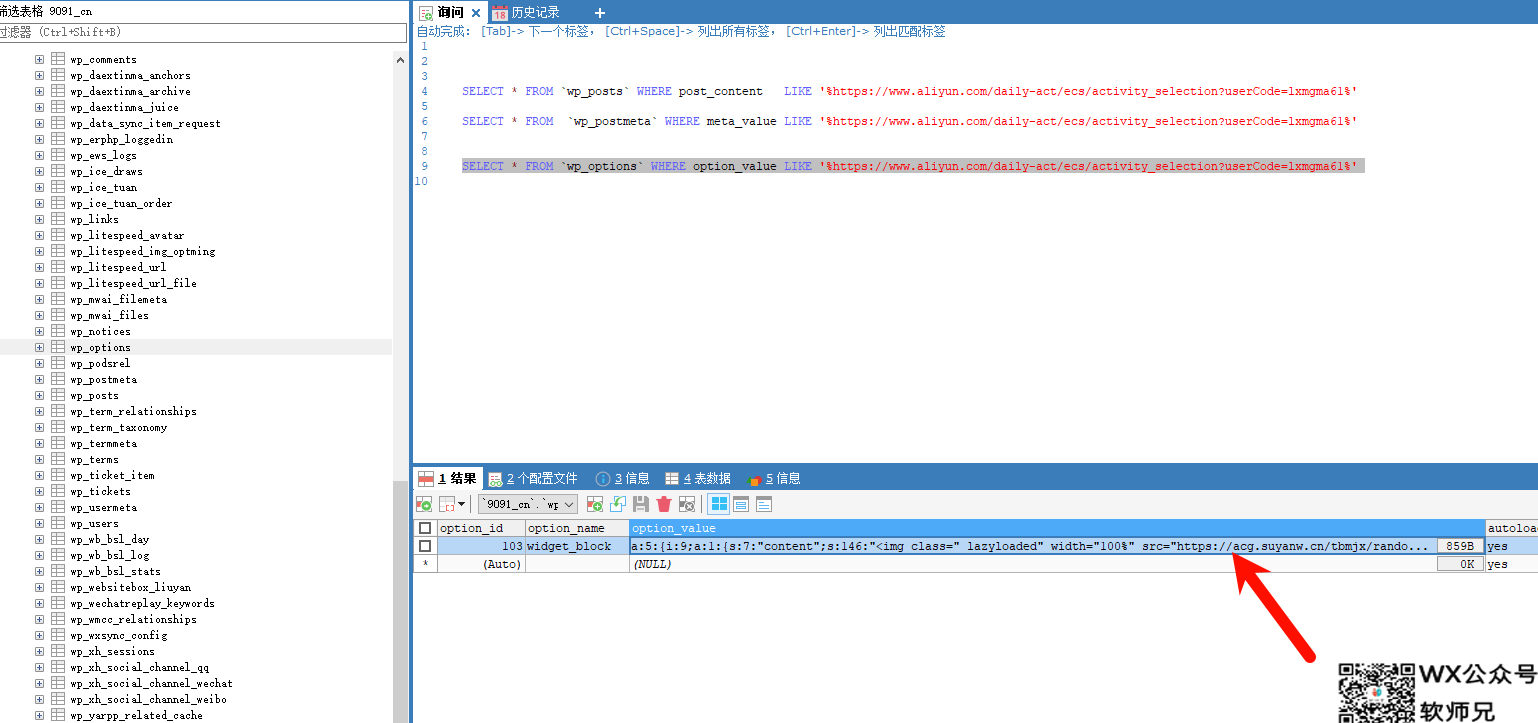Screen dimensions: 1538x723
Task: Click the table icon beside wp_comments
Action: pos(58,59)
